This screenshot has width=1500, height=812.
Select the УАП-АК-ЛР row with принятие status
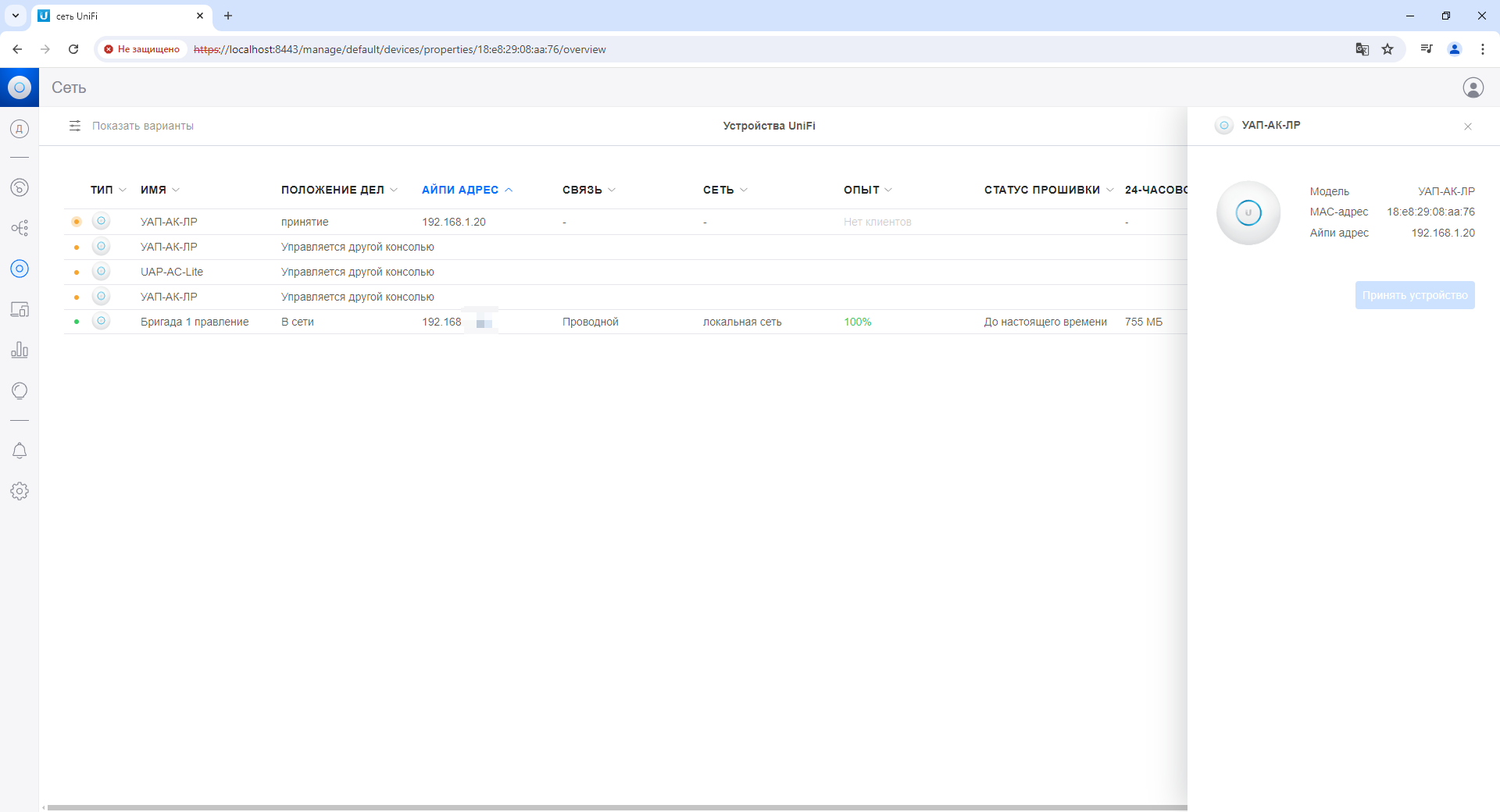(625, 222)
